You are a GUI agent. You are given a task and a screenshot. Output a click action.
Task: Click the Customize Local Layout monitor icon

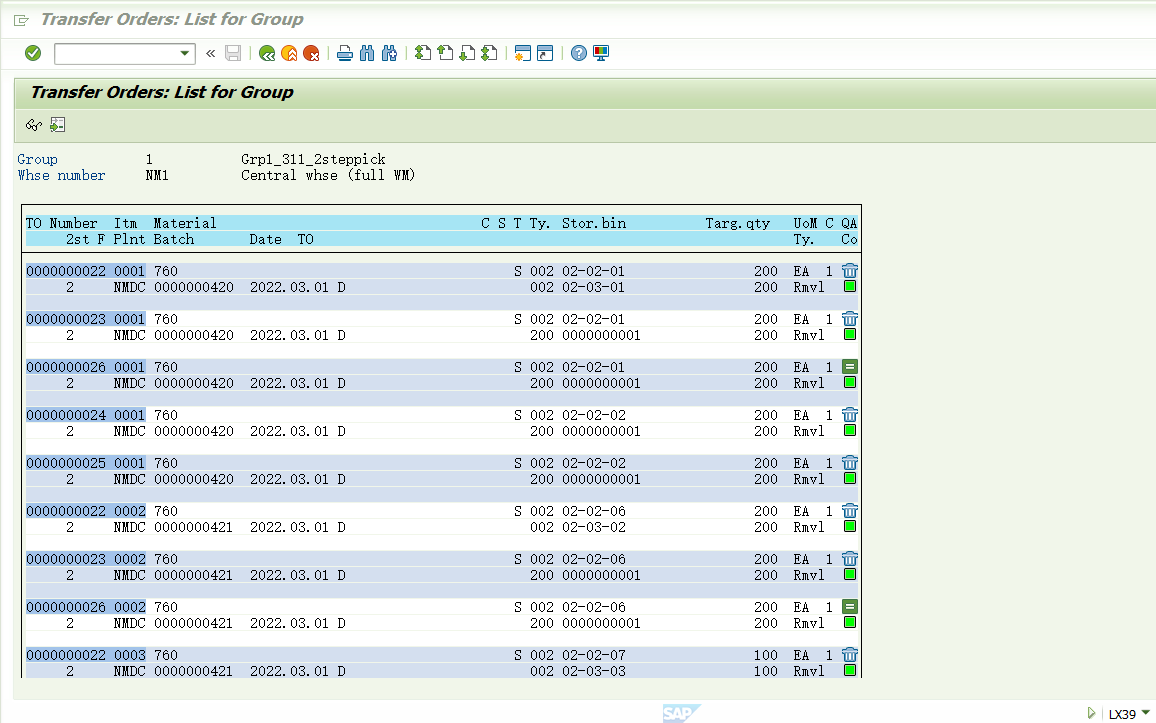point(601,53)
